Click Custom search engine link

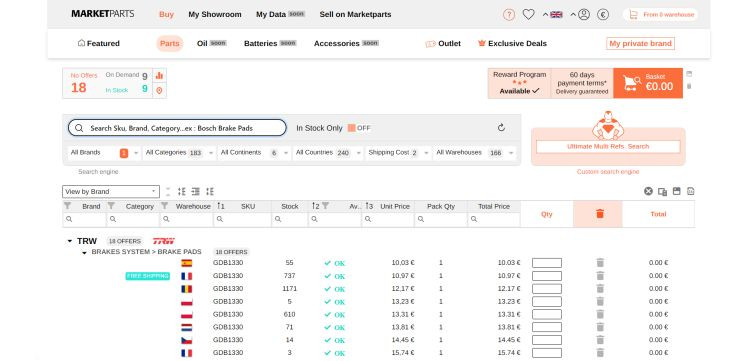coord(608,172)
